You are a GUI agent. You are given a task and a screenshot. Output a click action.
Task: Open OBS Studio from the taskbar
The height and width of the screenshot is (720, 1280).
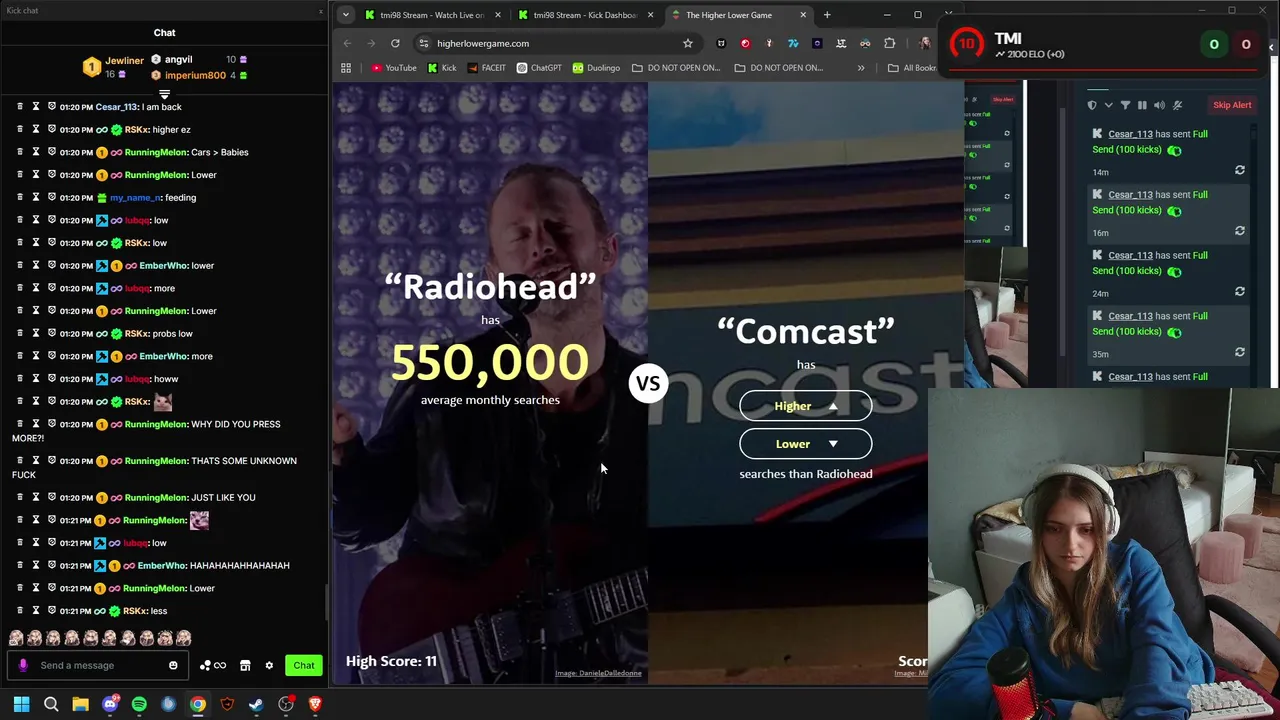click(x=286, y=704)
